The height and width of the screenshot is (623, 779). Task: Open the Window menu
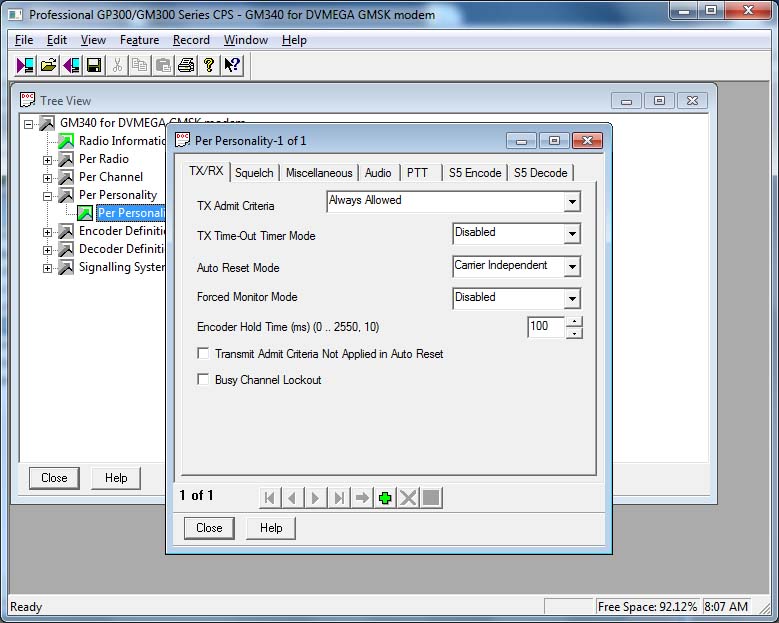[x=246, y=40]
